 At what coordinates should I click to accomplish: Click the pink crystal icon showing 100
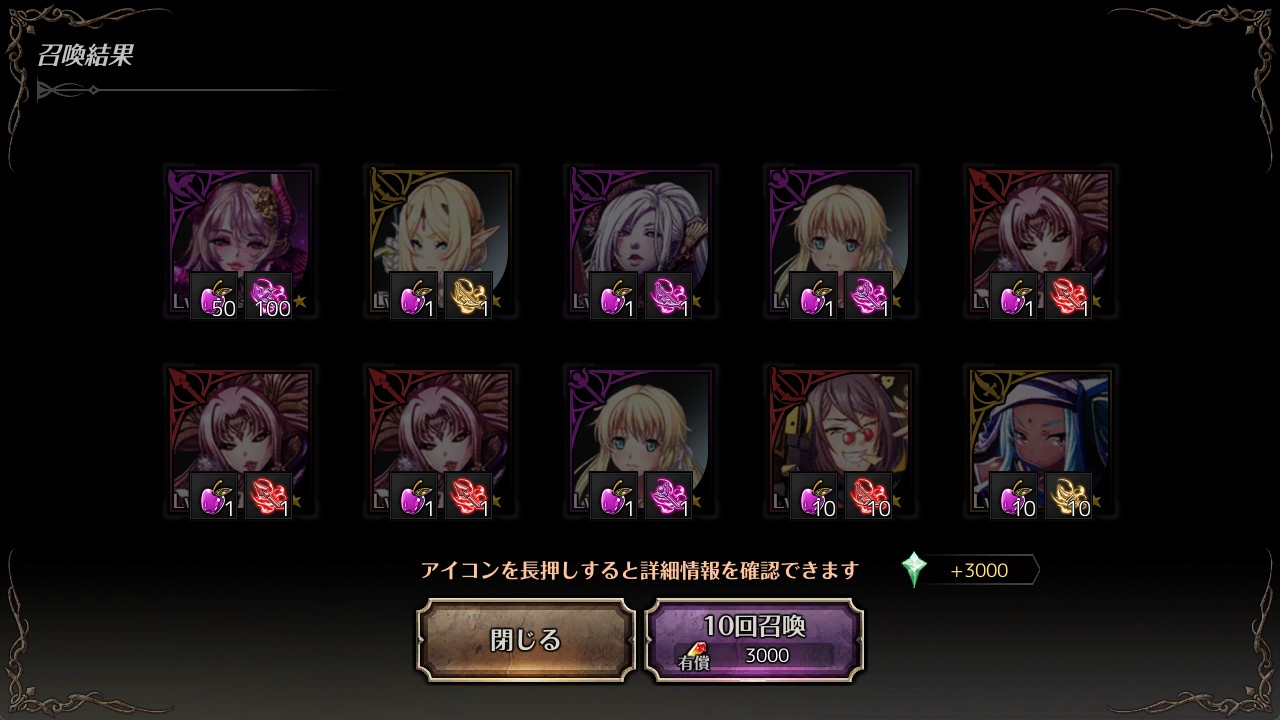[268, 296]
